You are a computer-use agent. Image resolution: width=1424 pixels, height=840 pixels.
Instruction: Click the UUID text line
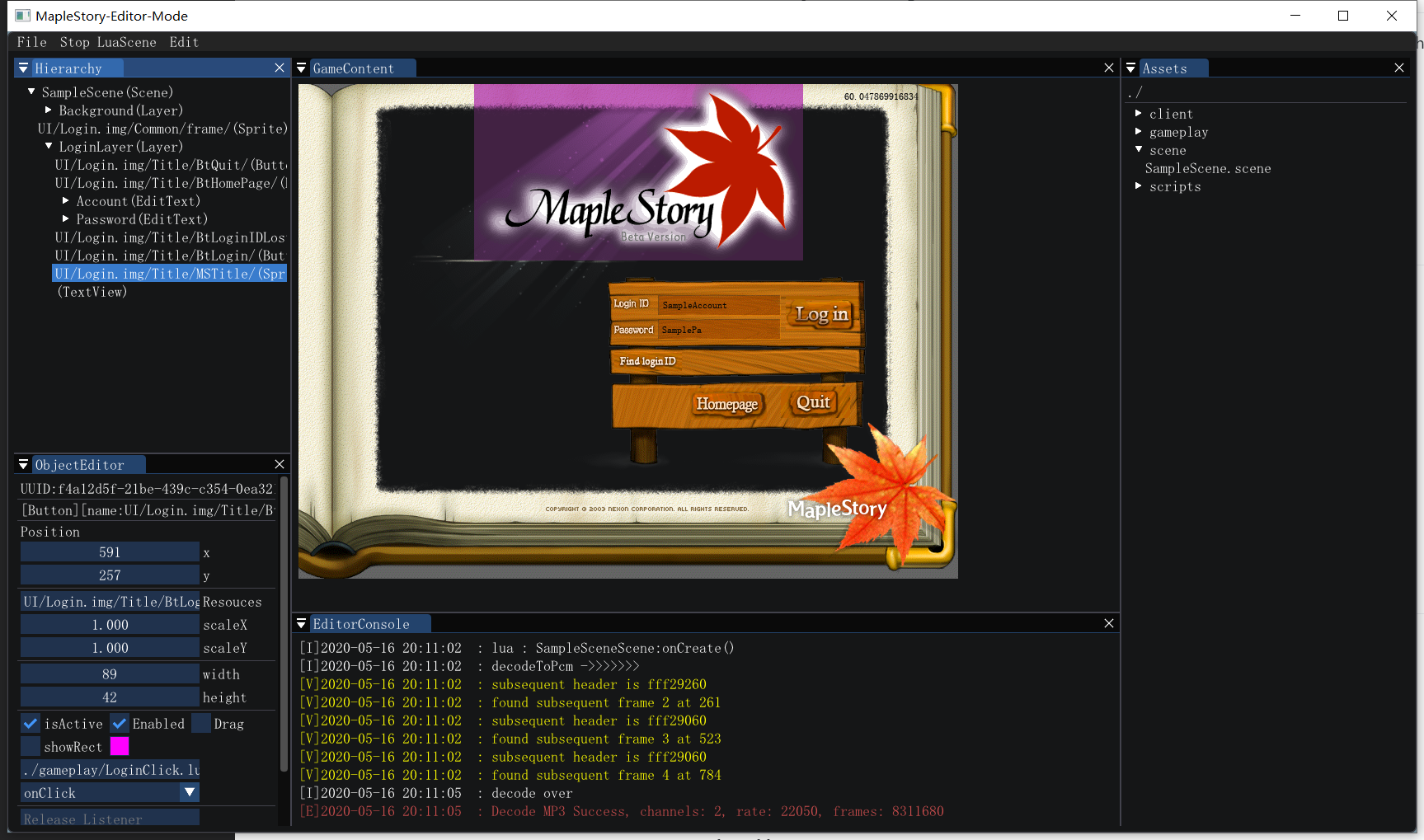147,489
